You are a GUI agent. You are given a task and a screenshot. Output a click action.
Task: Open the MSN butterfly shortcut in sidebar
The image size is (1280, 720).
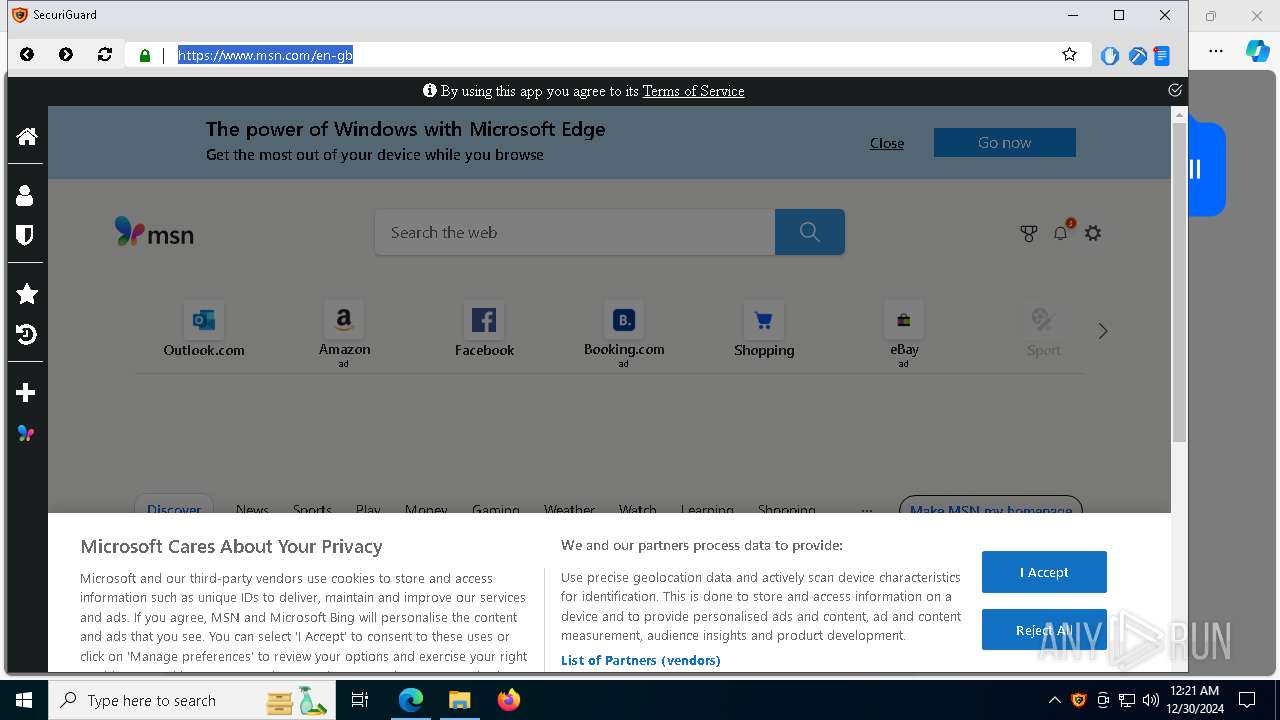coord(26,434)
